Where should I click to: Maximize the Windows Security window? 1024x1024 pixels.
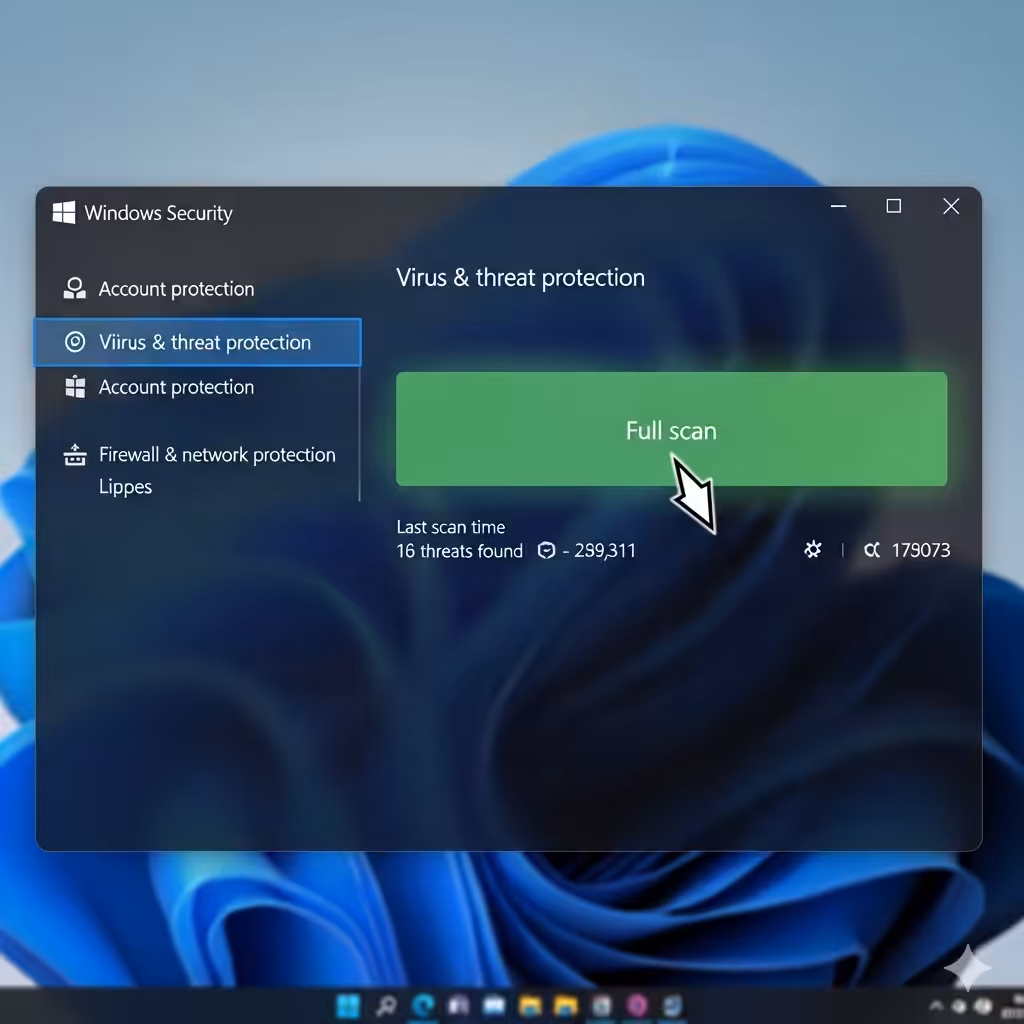click(x=893, y=206)
